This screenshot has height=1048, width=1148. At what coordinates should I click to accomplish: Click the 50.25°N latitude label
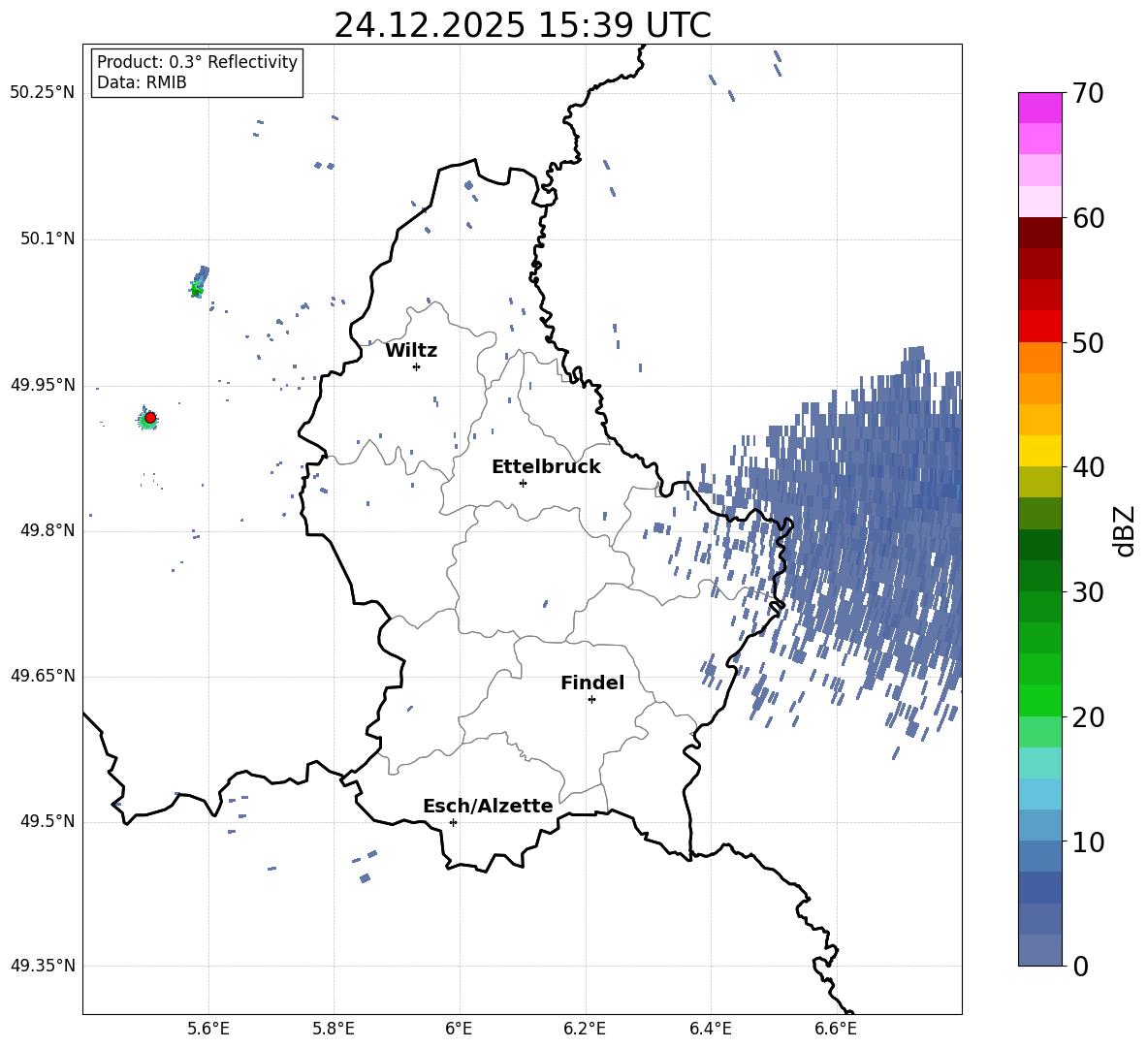pos(43,93)
